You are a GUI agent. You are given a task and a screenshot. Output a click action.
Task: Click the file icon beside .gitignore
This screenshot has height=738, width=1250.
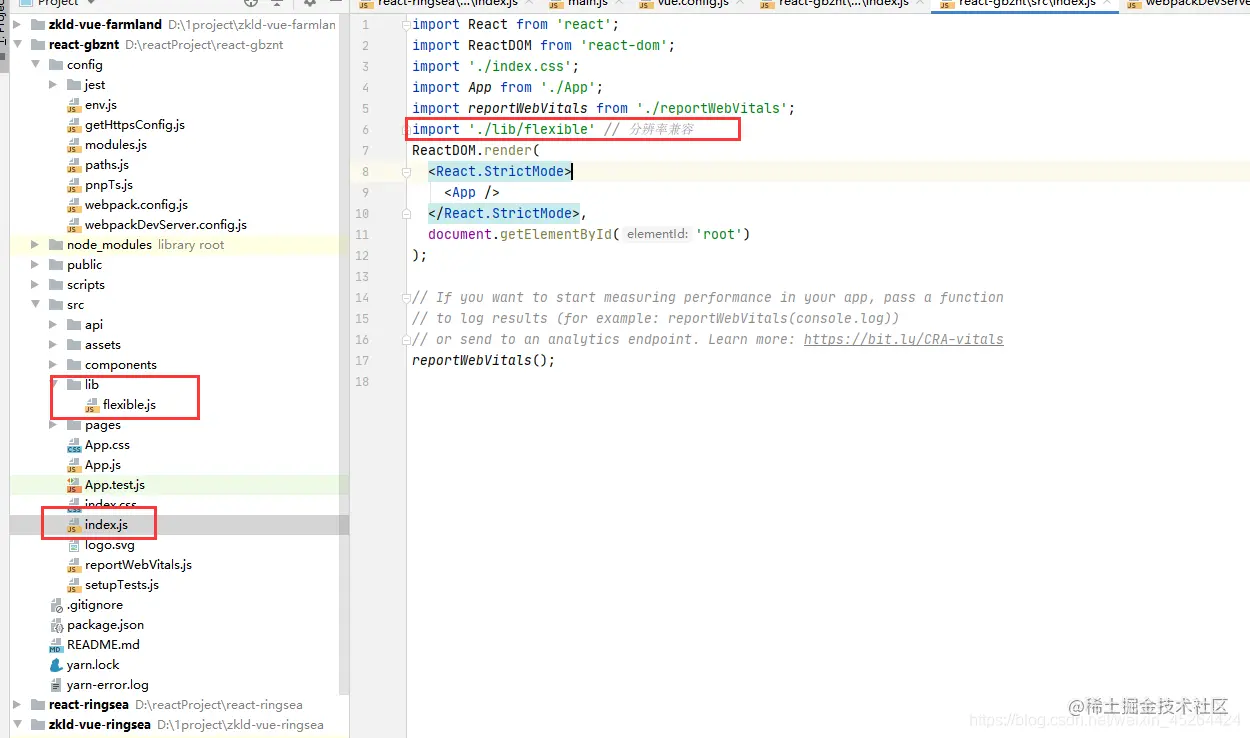click(x=56, y=605)
